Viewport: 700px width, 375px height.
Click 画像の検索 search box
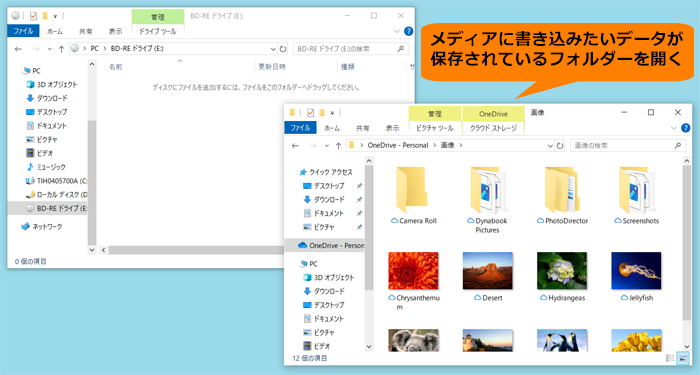pyautogui.click(x=628, y=146)
